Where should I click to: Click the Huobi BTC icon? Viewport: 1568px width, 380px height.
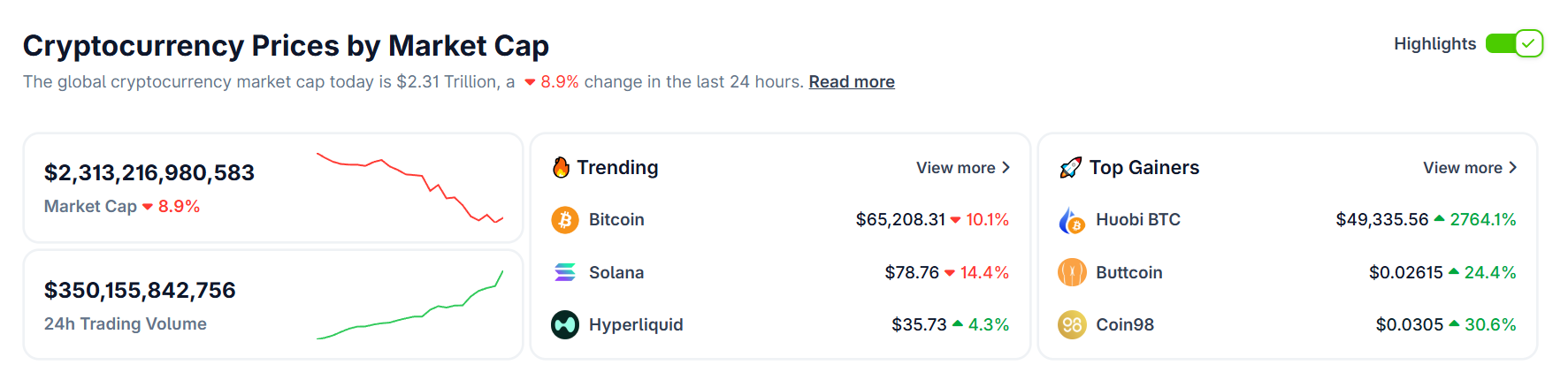[1072, 220]
